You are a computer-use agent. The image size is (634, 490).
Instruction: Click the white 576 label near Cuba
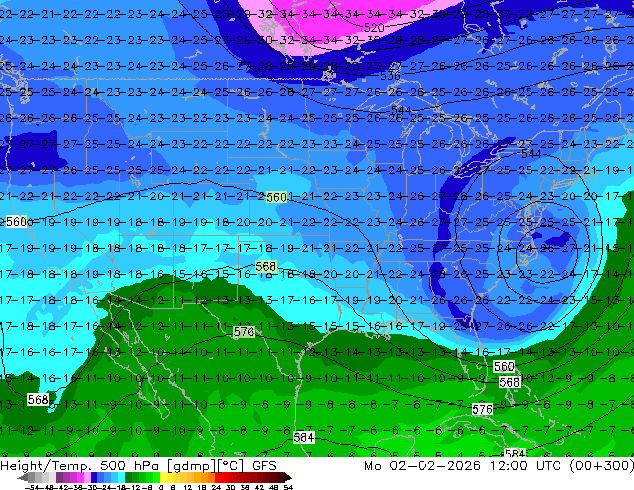point(482,409)
